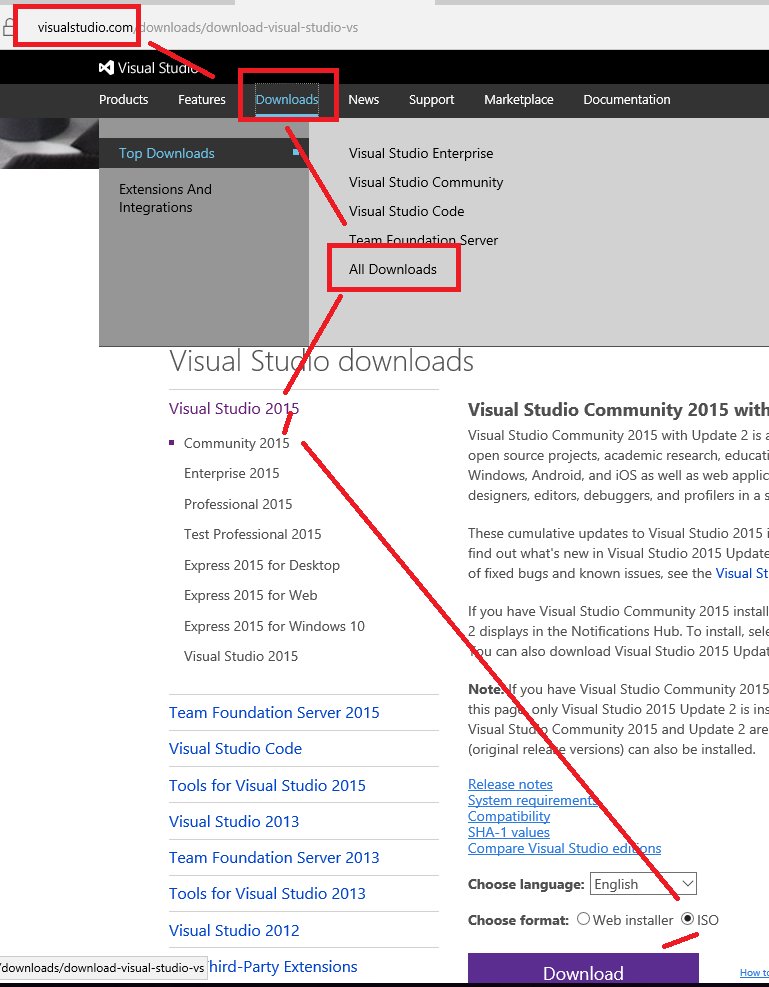Expand Team Foundation Server 2013 section
The image size is (769, 987).
[274, 857]
